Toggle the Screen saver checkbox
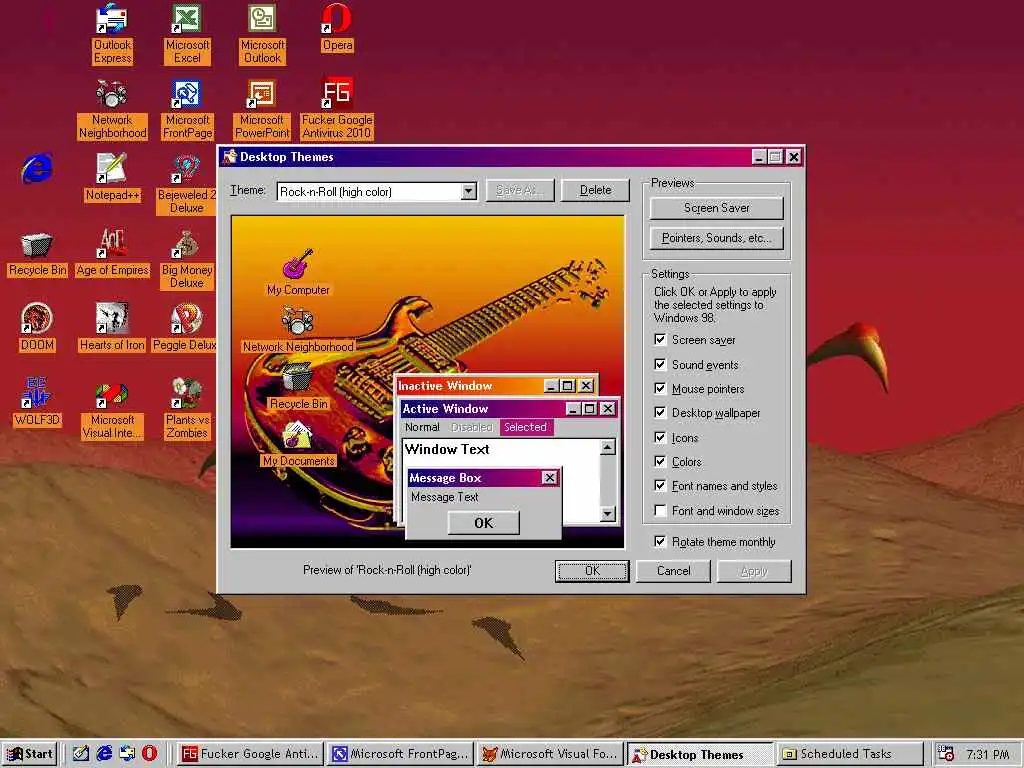1024x768 pixels. point(660,340)
